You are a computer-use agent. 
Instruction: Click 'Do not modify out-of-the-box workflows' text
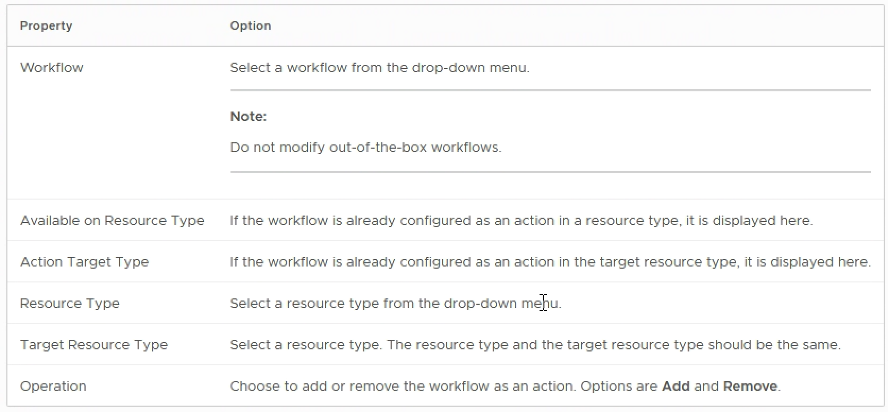(x=365, y=147)
